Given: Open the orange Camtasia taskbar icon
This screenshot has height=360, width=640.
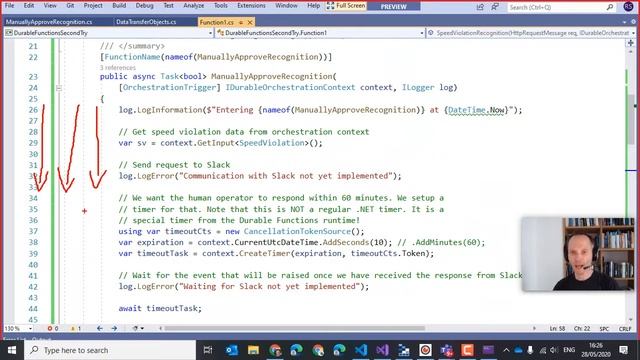Looking at the screenshot, I should point(468,350).
